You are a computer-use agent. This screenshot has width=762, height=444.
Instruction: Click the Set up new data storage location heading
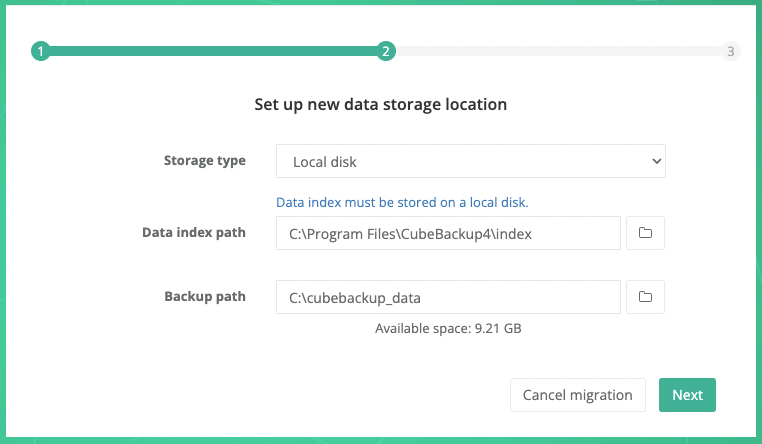pyautogui.click(x=380, y=104)
